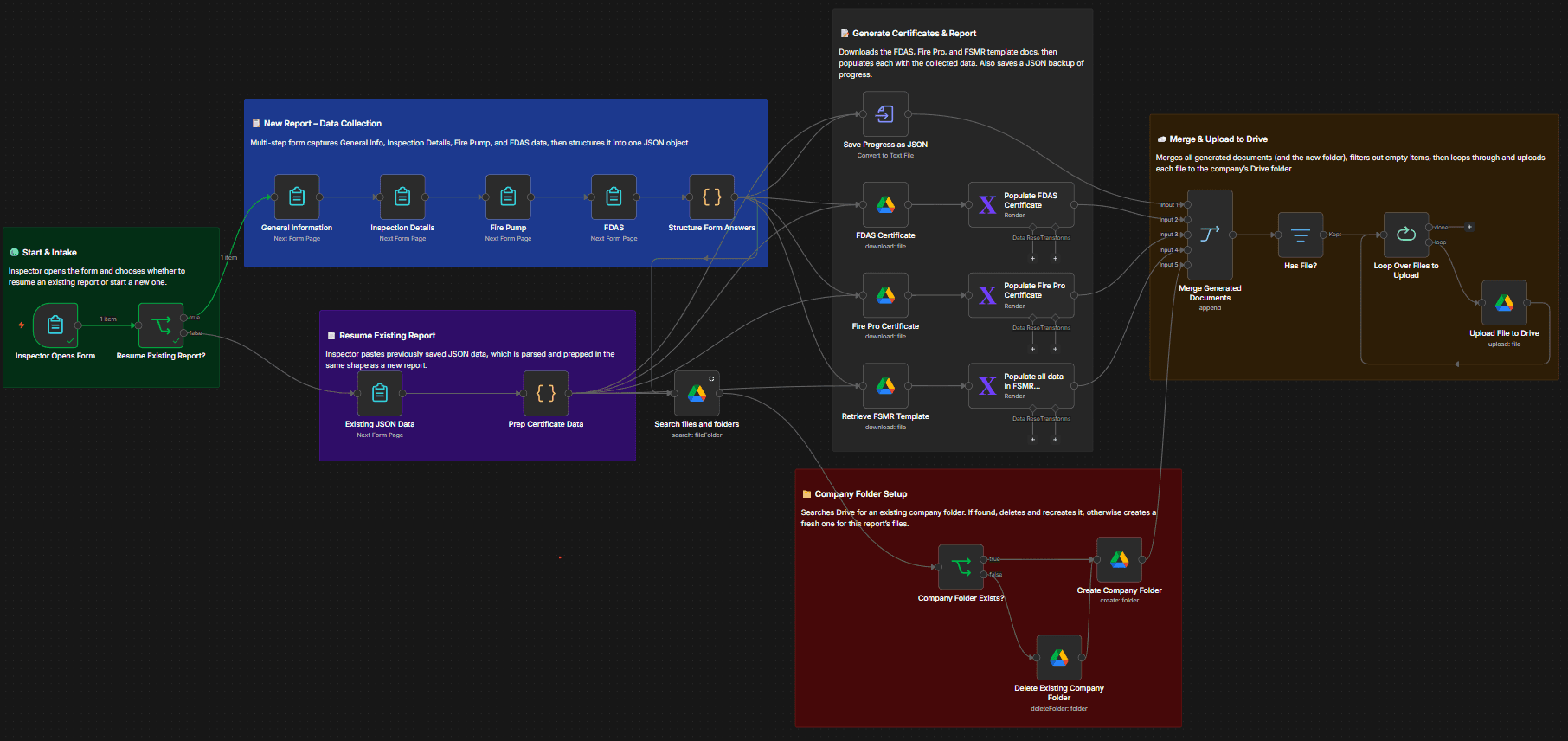Image resolution: width=1568 pixels, height=741 pixels.
Task: Select the Create Company Folder Drive node
Action: 1119,560
